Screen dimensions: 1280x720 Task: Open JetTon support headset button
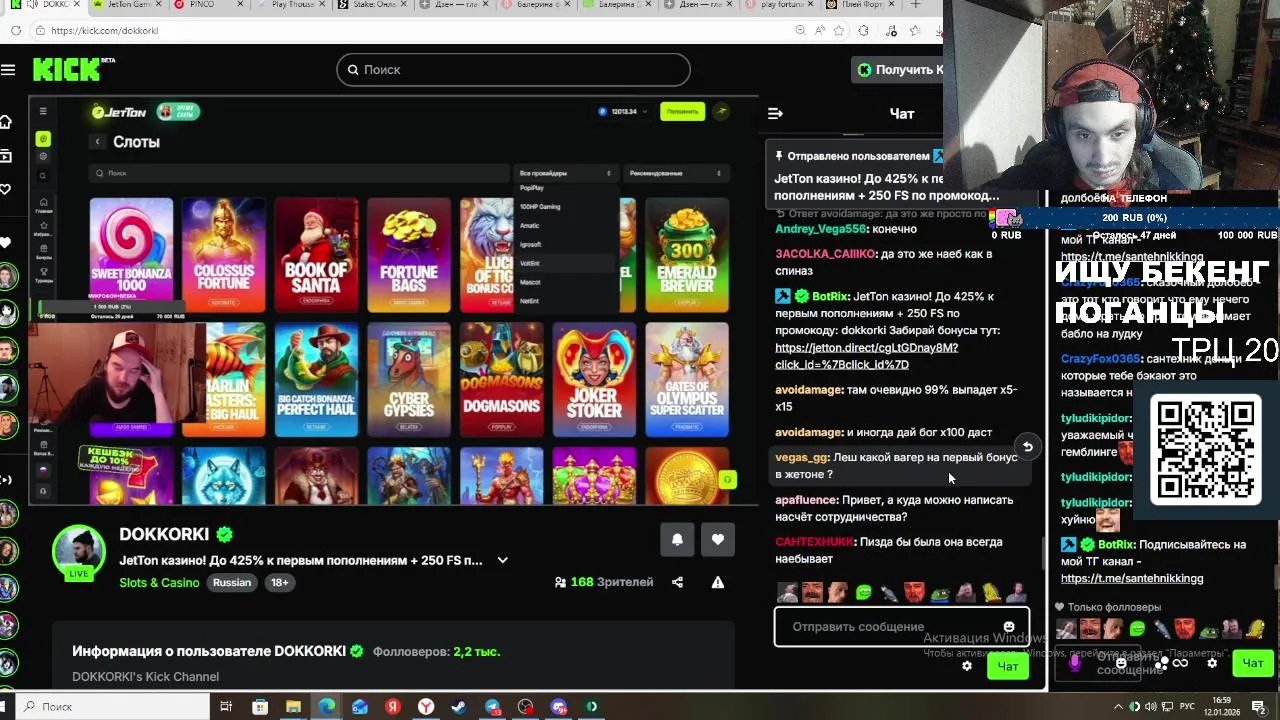[x=727, y=480]
